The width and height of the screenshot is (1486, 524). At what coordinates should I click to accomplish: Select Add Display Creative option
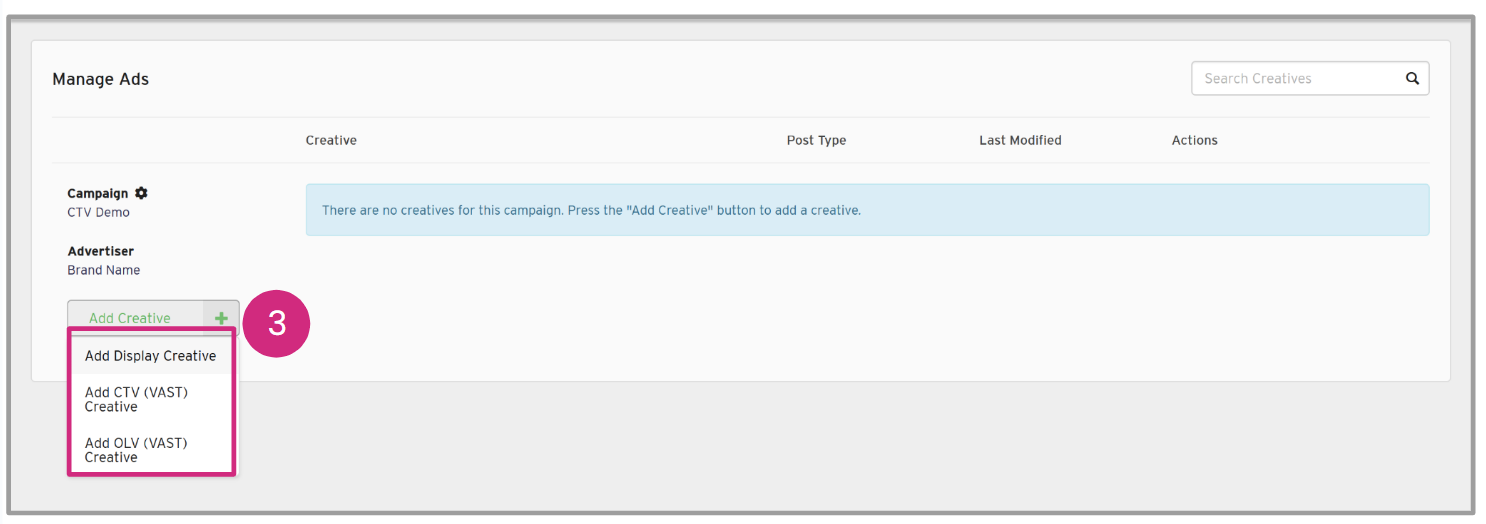tap(150, 356)
